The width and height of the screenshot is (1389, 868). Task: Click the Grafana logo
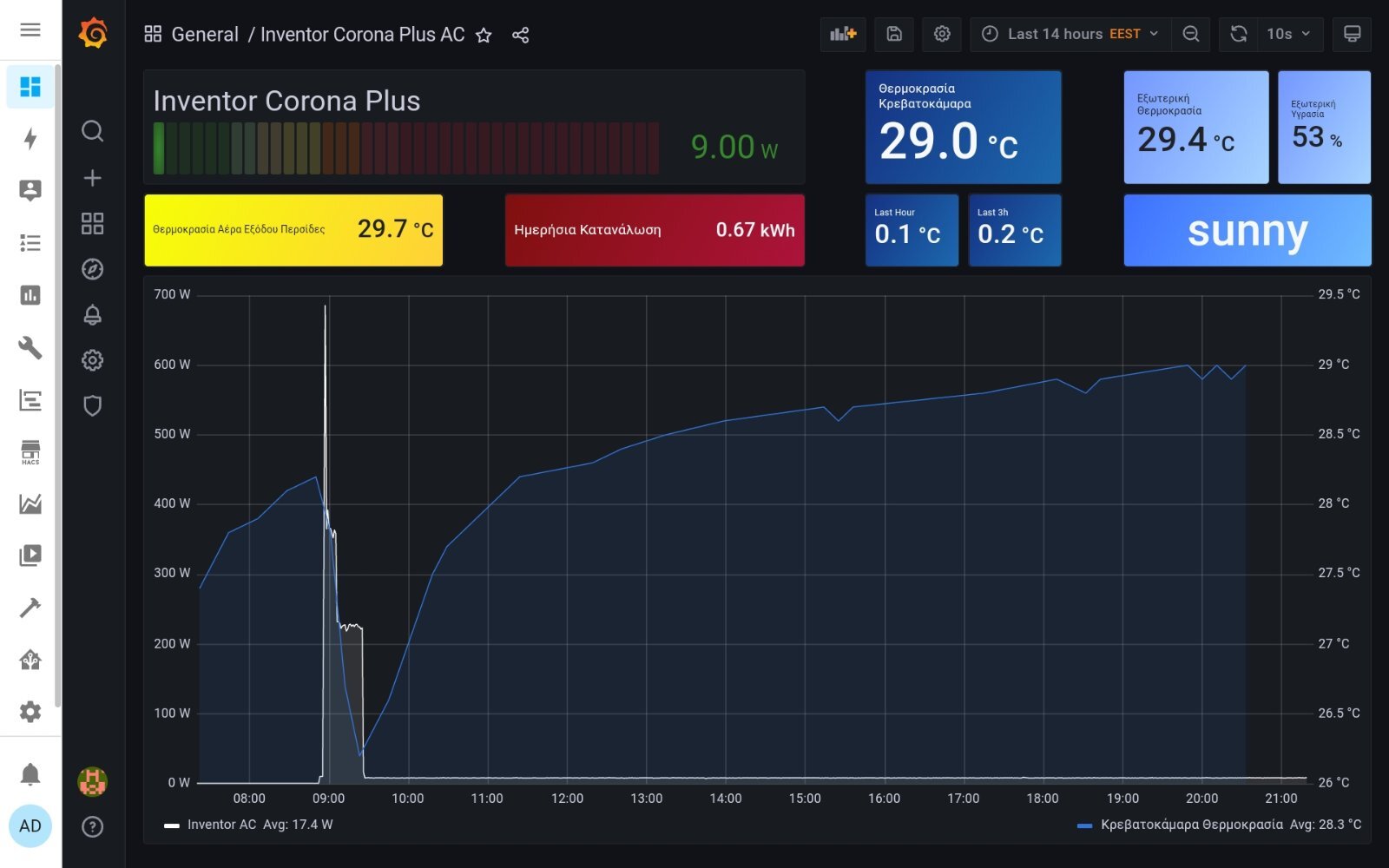pyautogui.click(x=93, y=34)
